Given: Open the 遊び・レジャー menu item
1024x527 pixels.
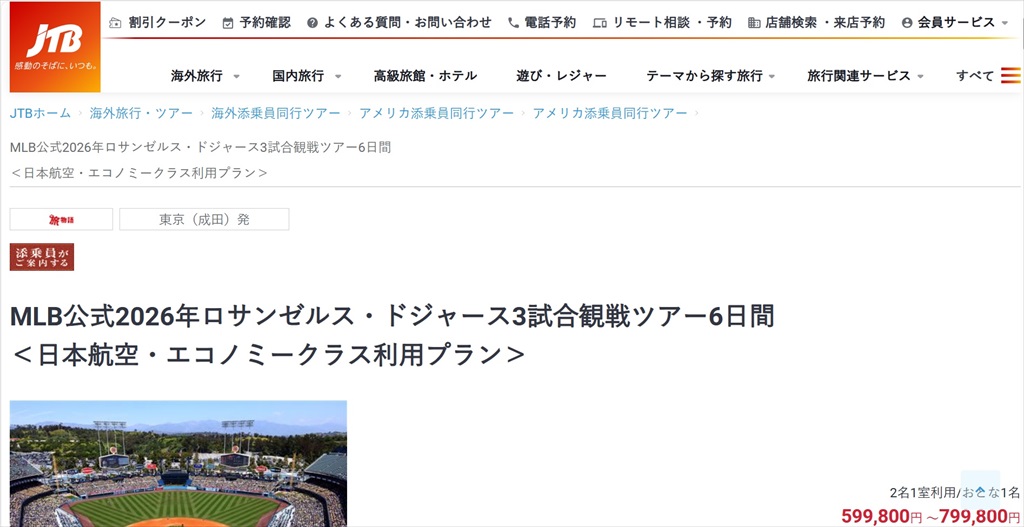Looking at the screenshot, I should click(561, 76).
